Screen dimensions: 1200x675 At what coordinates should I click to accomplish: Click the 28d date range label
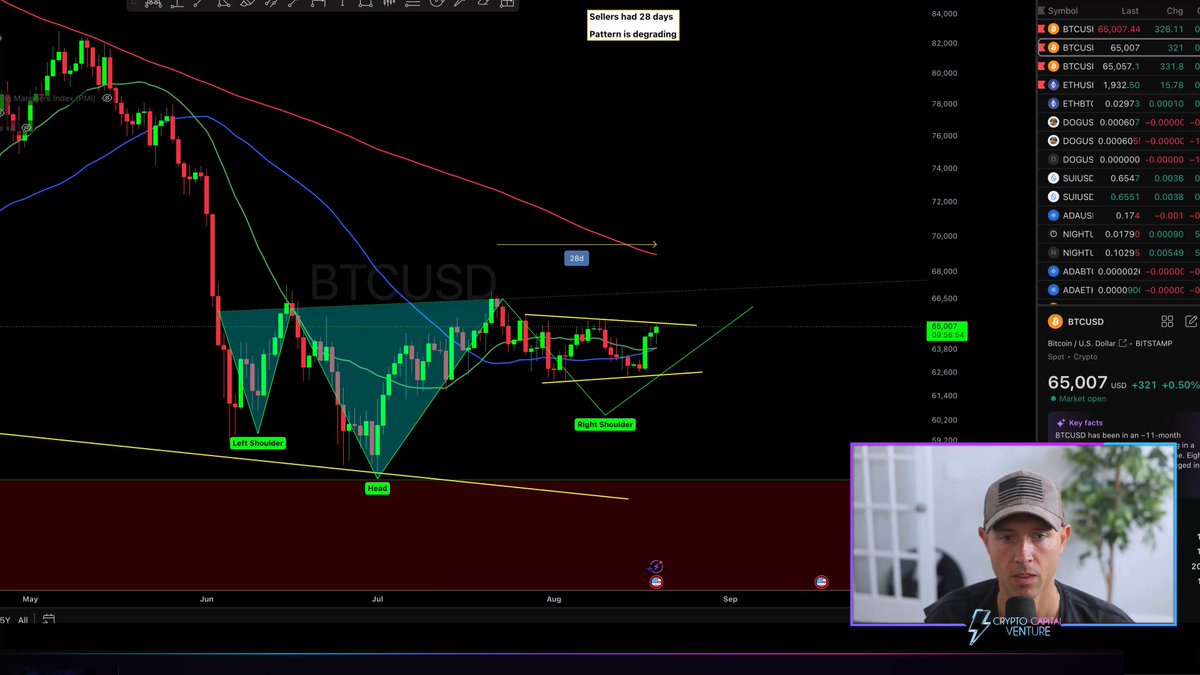point(576,258)
